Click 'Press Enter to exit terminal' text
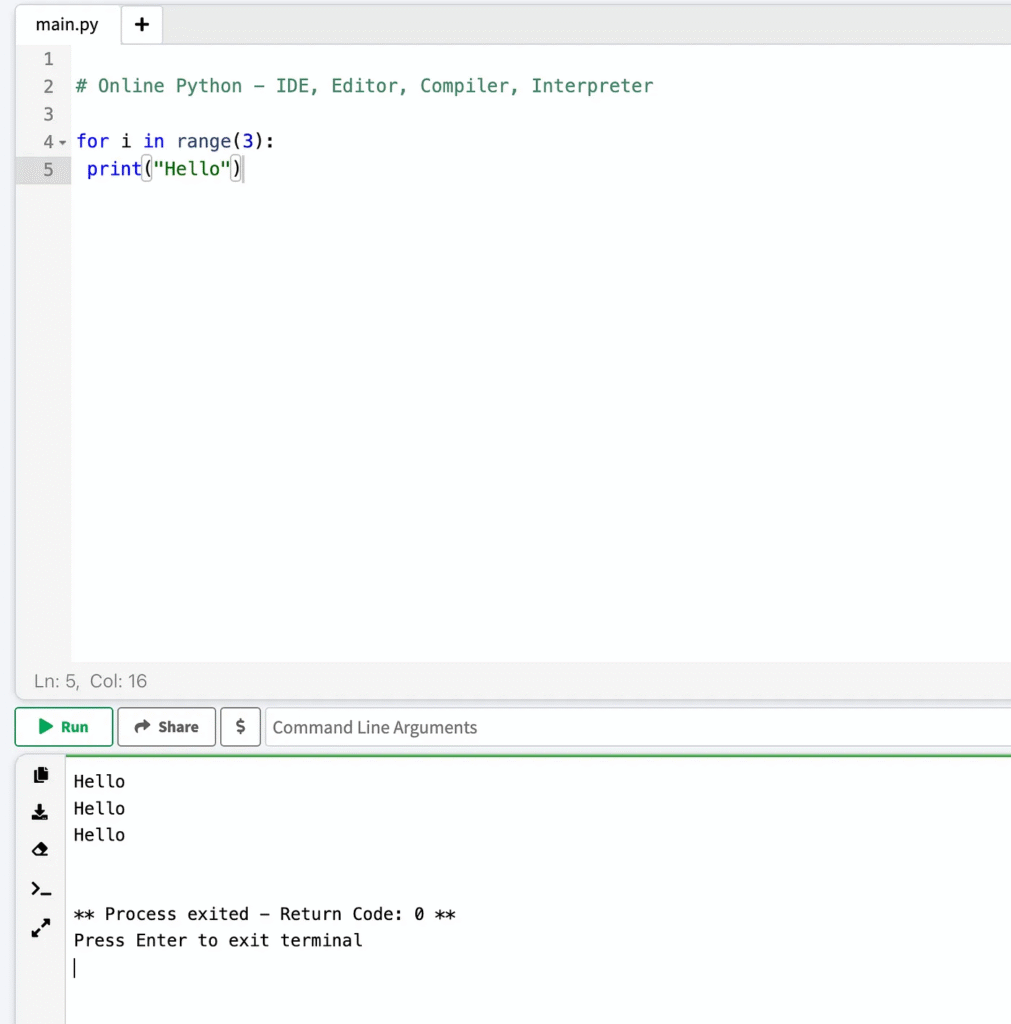Image resolution: width=1011 pixels, height=1024 pixels. pyautogui.click(x=217, y=940)
